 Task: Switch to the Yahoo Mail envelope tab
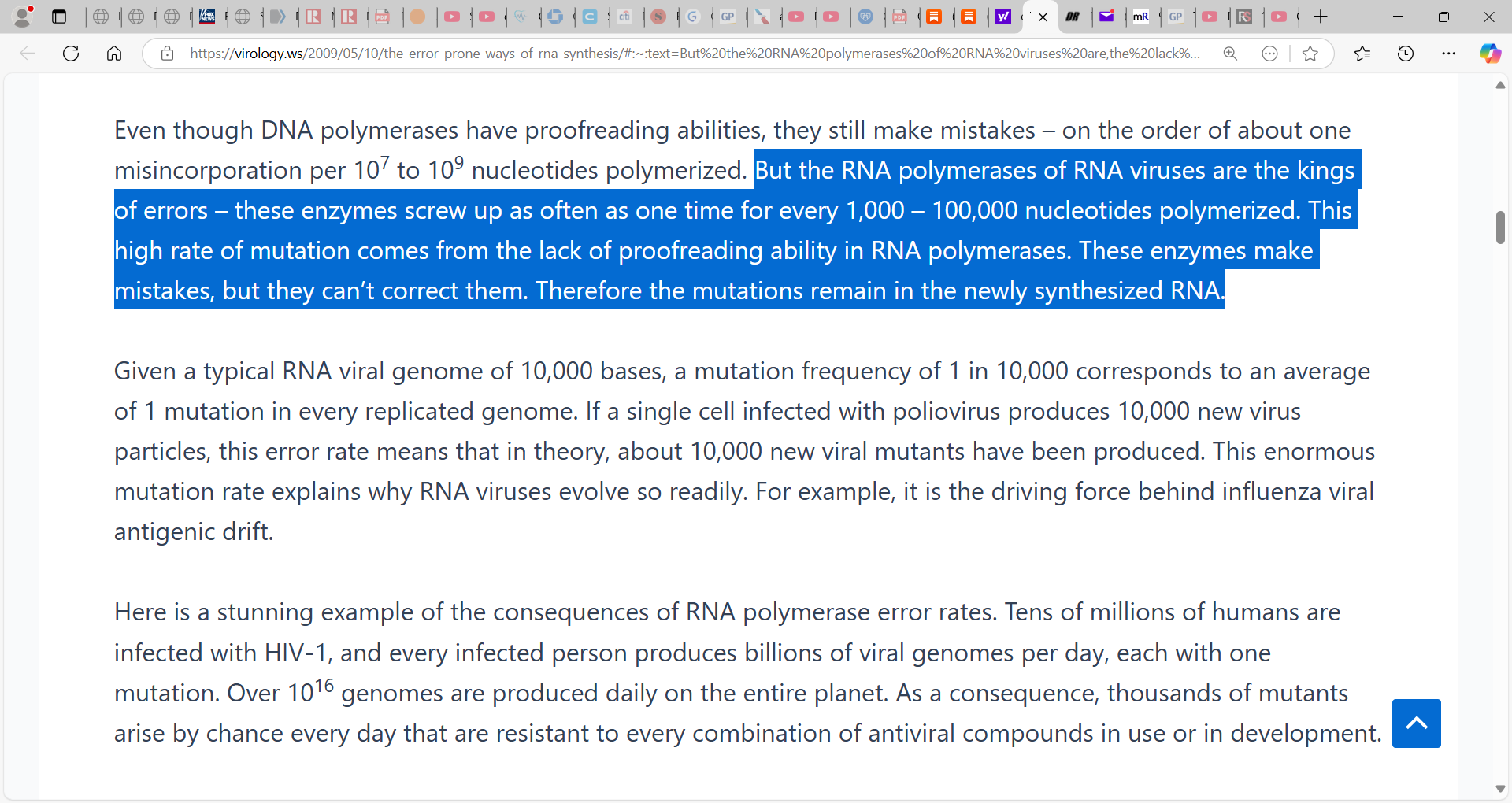(1106, 17)
